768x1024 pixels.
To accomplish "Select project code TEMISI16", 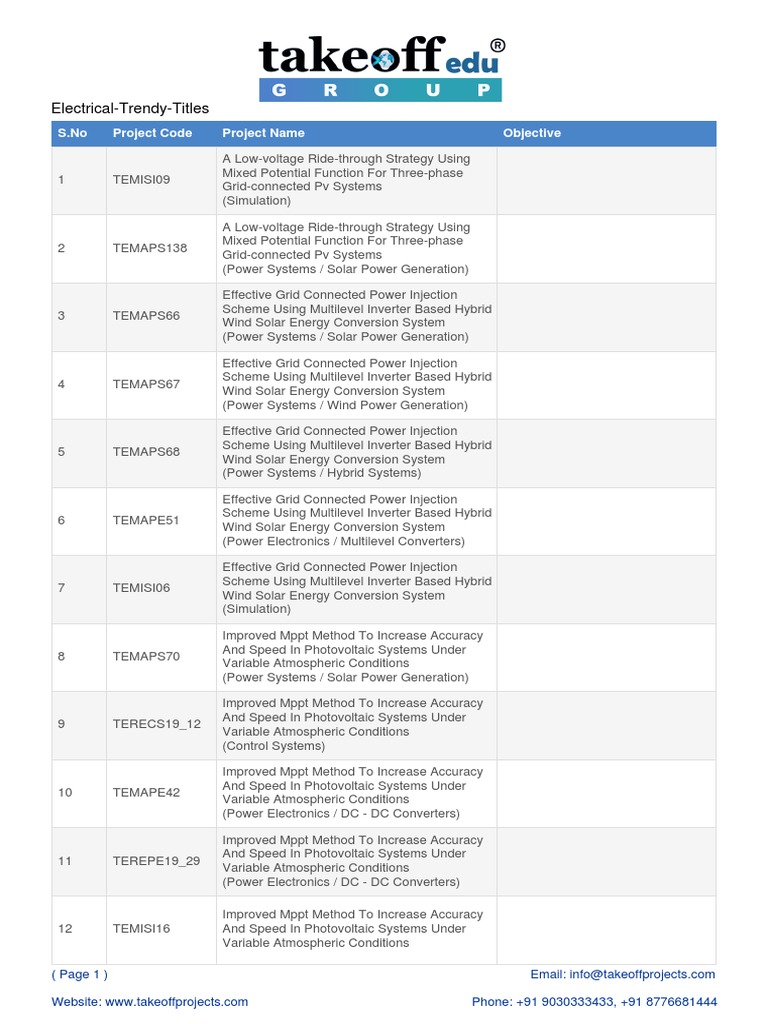I will (x=142, y=928).
